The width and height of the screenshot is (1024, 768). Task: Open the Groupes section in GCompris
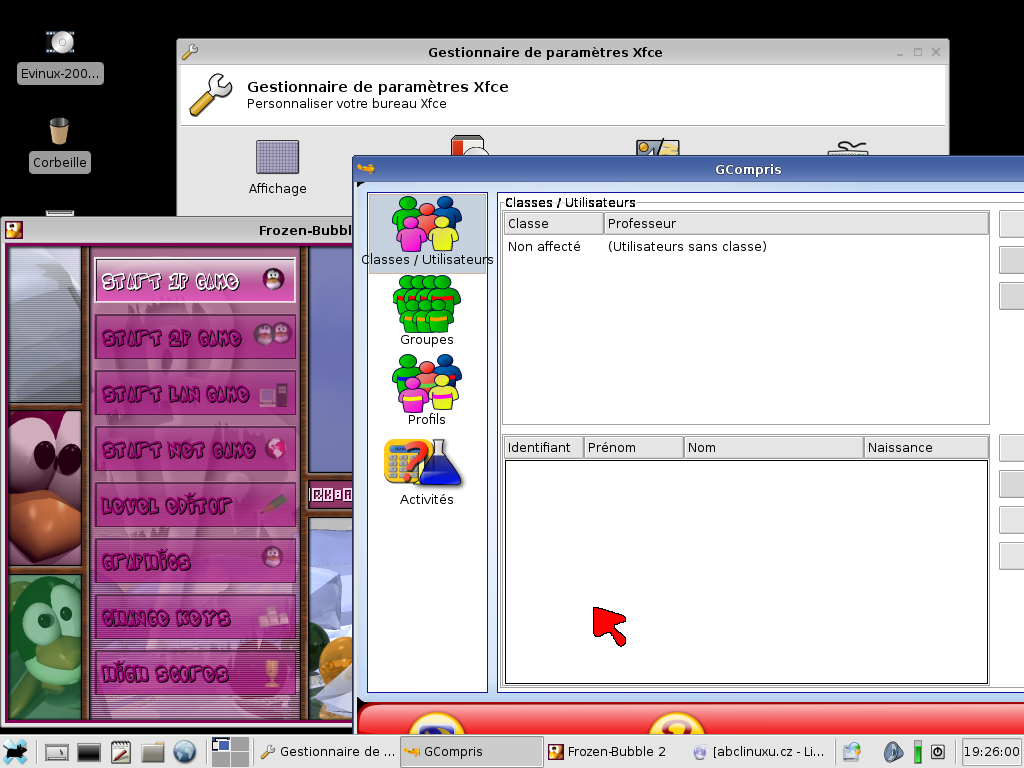click(x=427, y=310)
